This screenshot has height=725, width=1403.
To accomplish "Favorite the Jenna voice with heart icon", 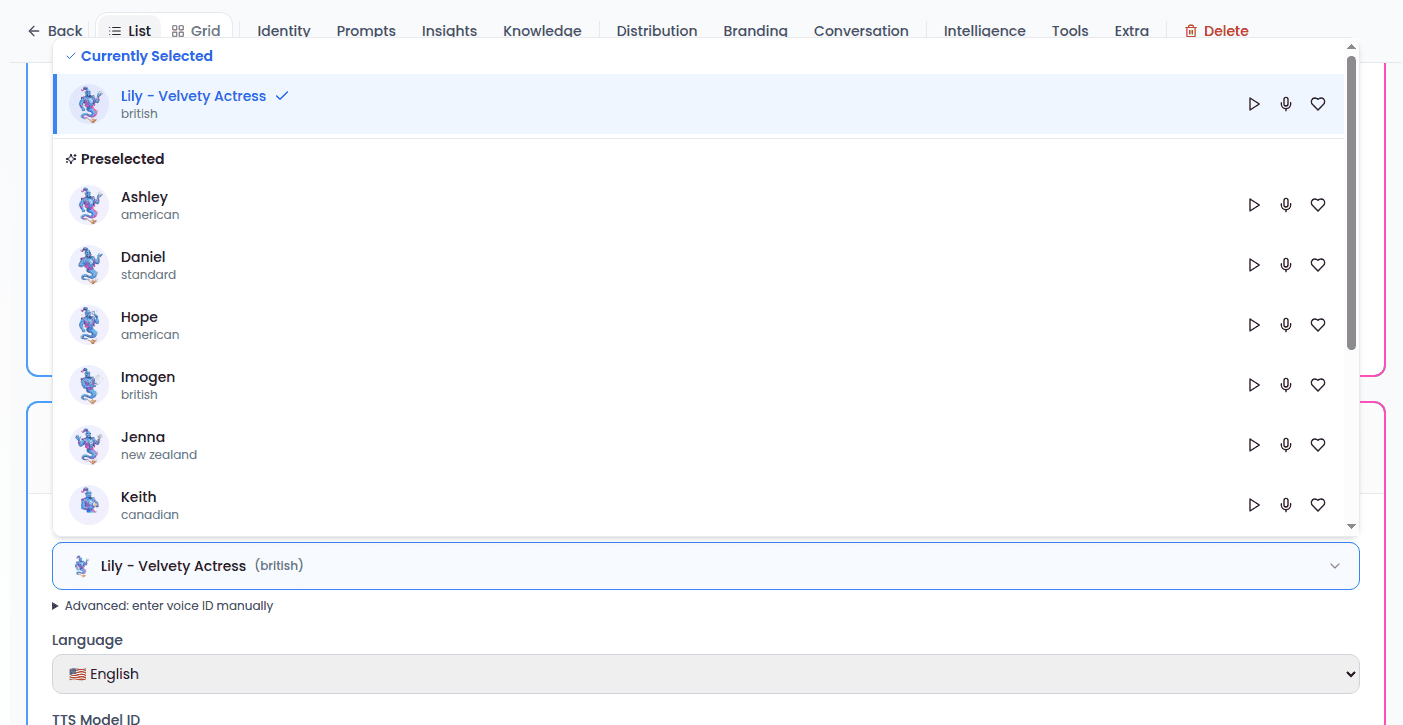I will pos(1318,445).
